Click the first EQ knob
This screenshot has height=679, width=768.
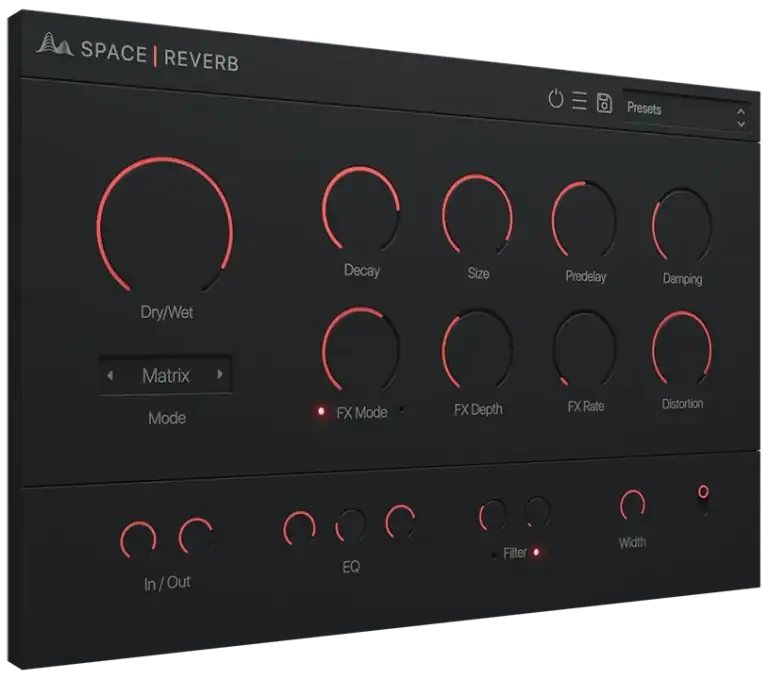tap(299, 528)
